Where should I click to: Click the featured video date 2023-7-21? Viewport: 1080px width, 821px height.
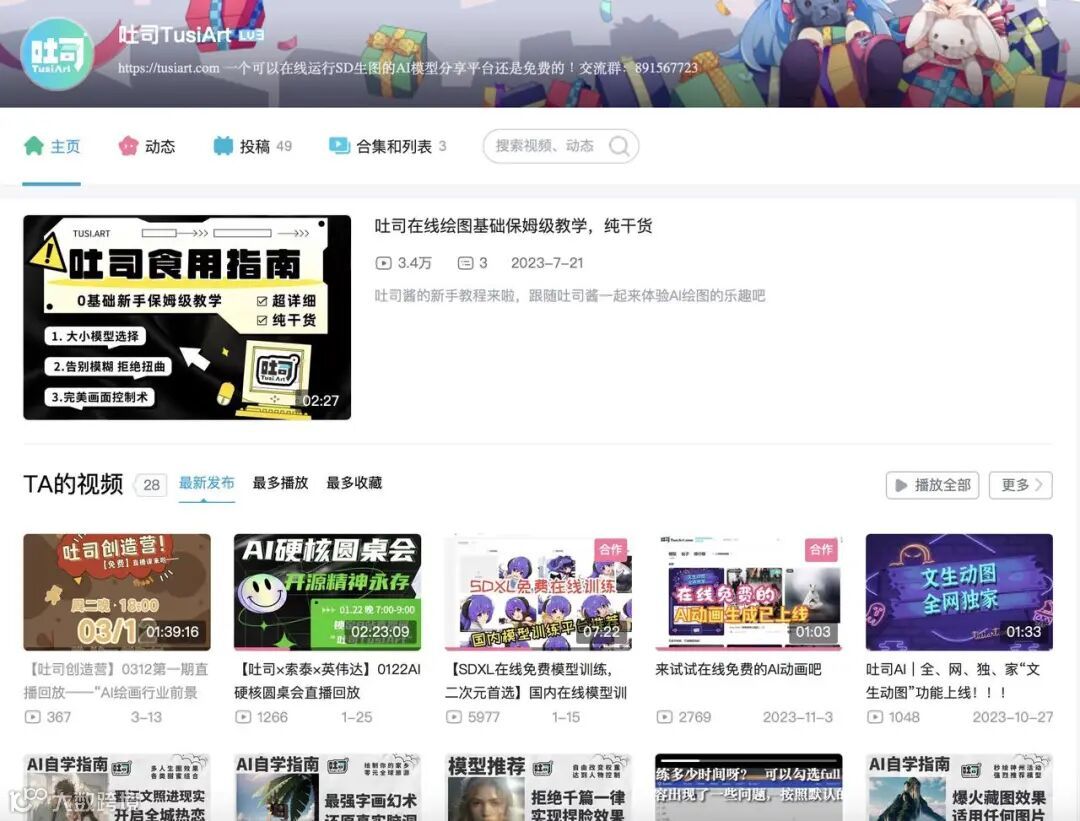click(x=547, y=263)
